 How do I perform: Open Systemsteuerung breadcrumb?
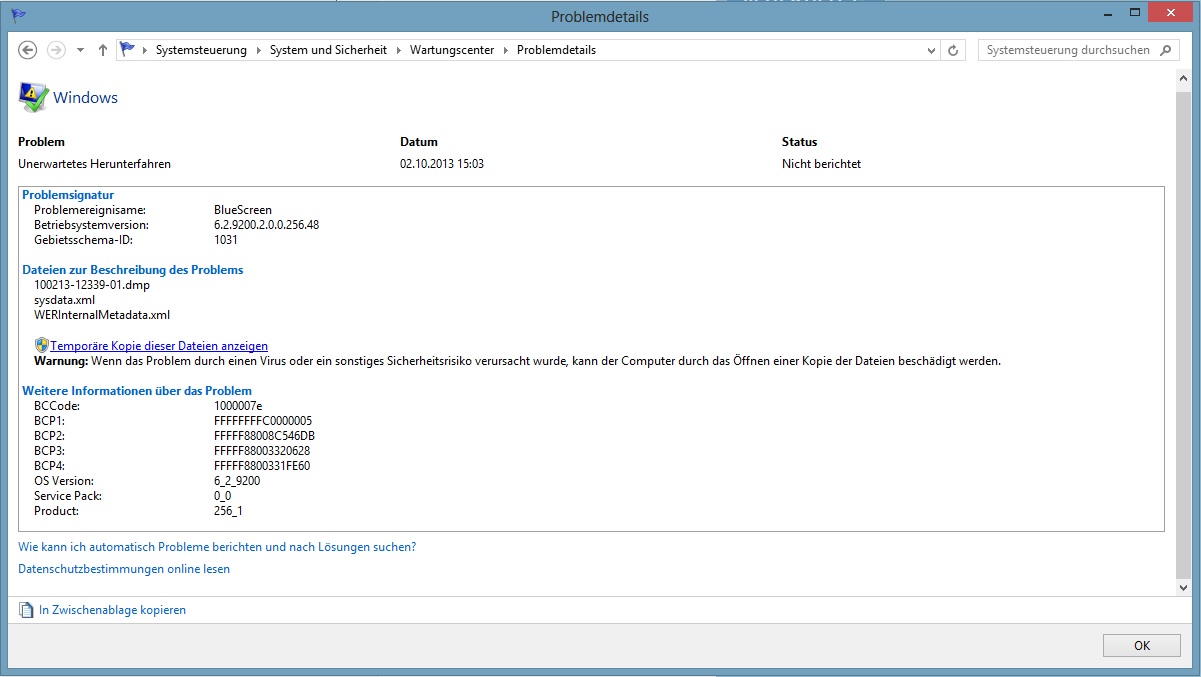click(x=201, y=50)
